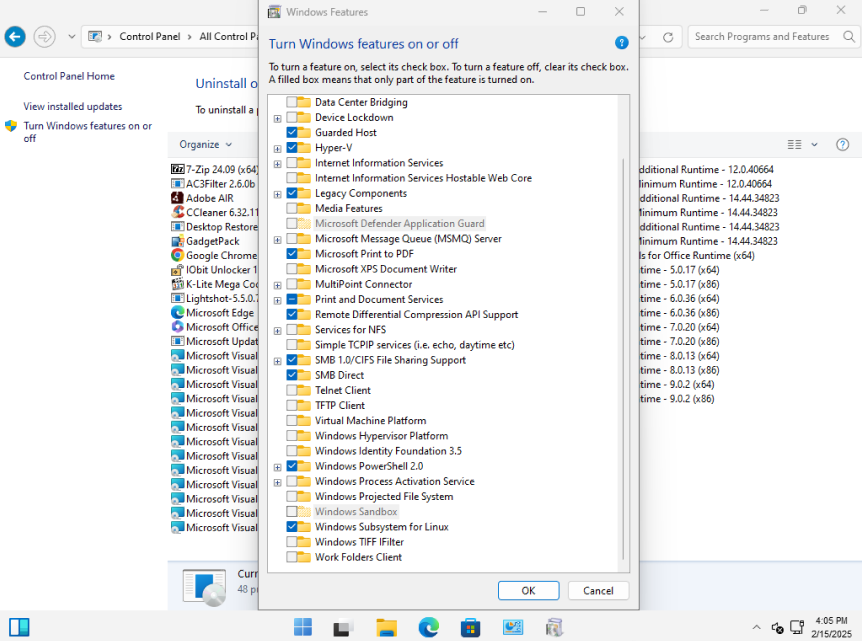
Task: Click the view options icon in Programs list
Action: tap(794, 145)
